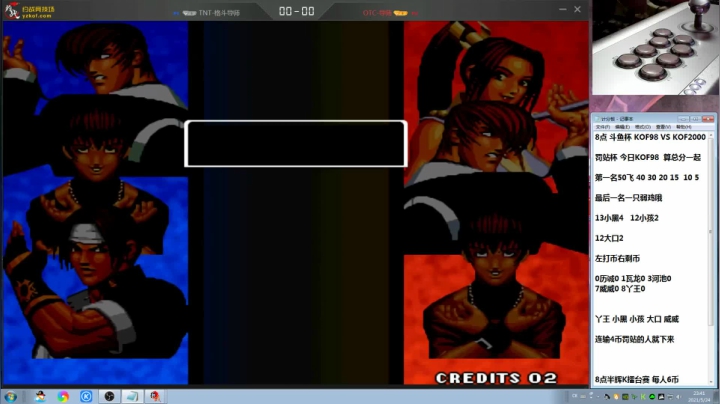Click the penguin QQ tray icon
Screen dimensions: 720x404
point(607,397)
